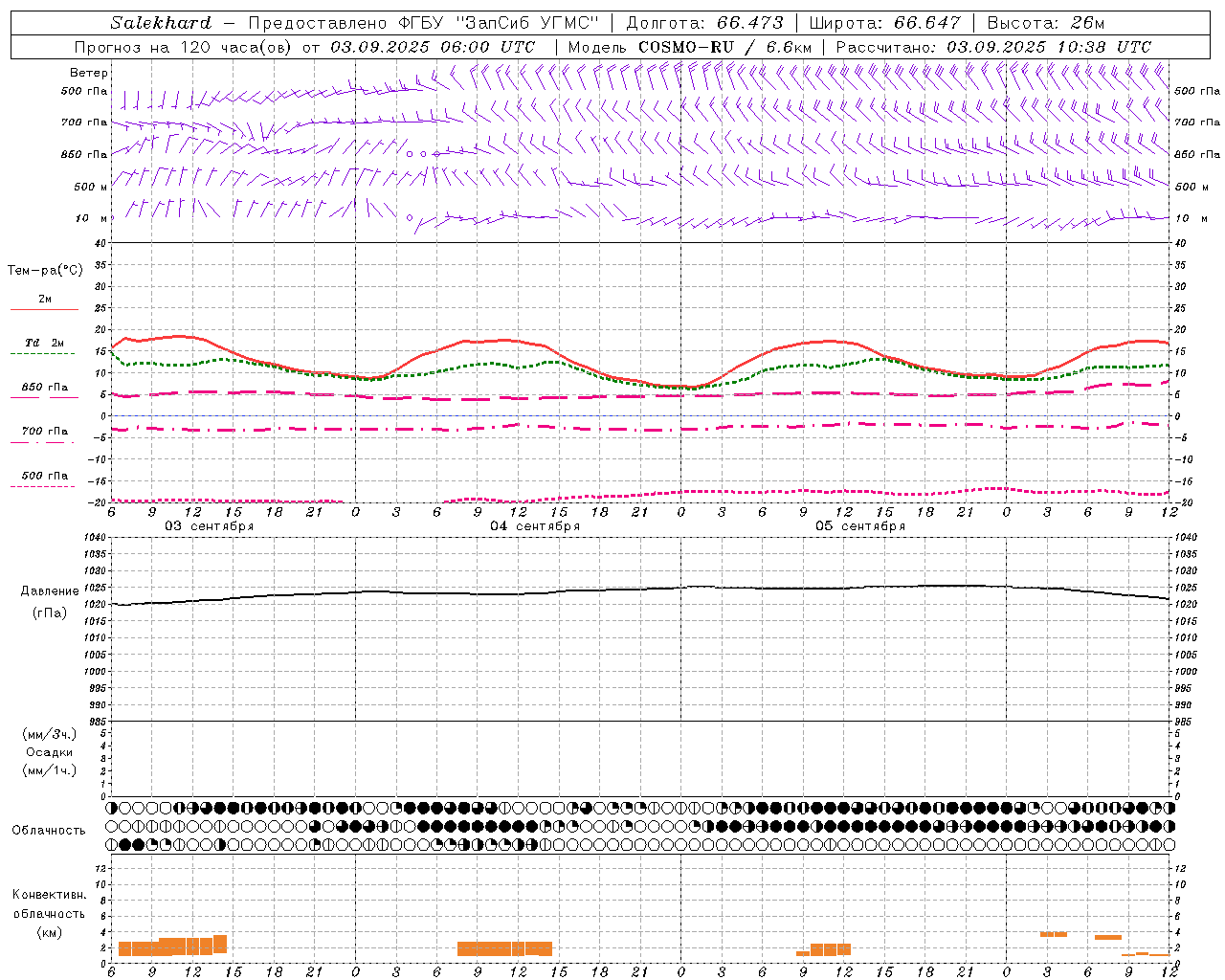Select the 'Предоставлено ФГБУ "ЗапСиб УГМС"' text

tap(423, 23)
